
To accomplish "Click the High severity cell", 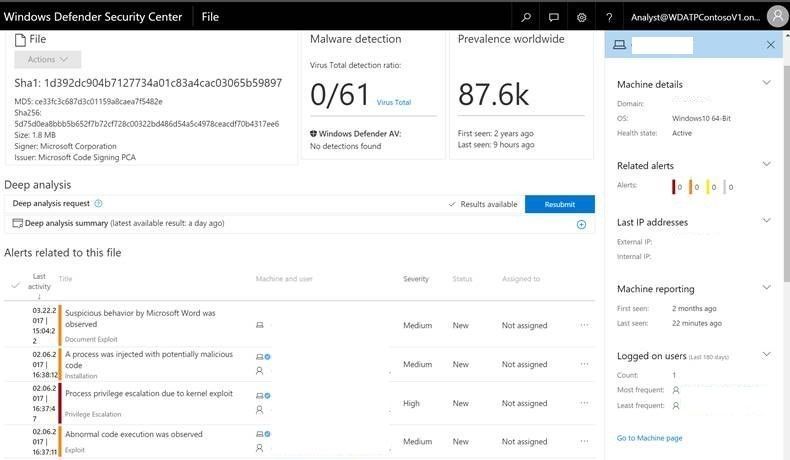I will [x=411, y=403].
